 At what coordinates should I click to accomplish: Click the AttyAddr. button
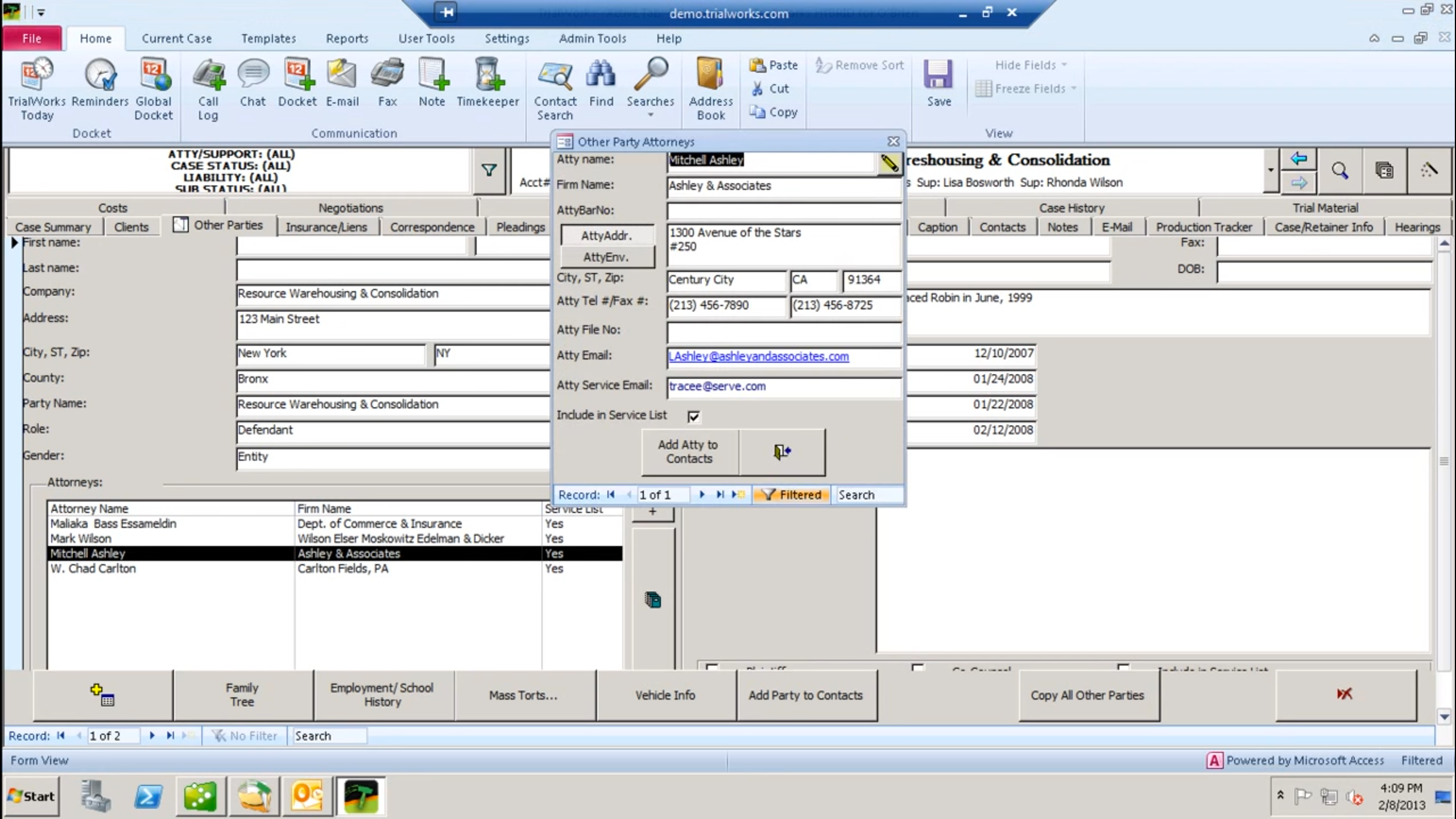606,235
